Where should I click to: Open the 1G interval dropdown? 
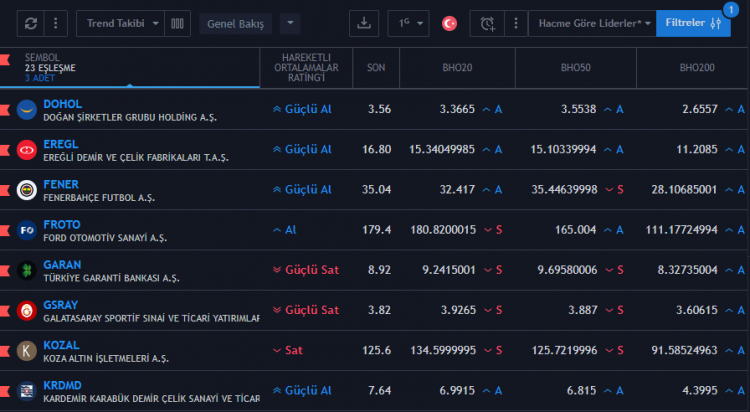click(x=408, y=23)
